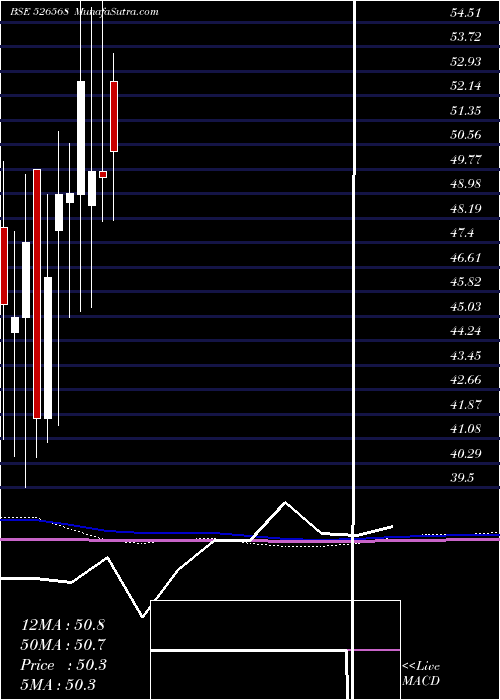Click the 39.5 price axis label
The image size is (500, 700).
click(x=462, y=478)
